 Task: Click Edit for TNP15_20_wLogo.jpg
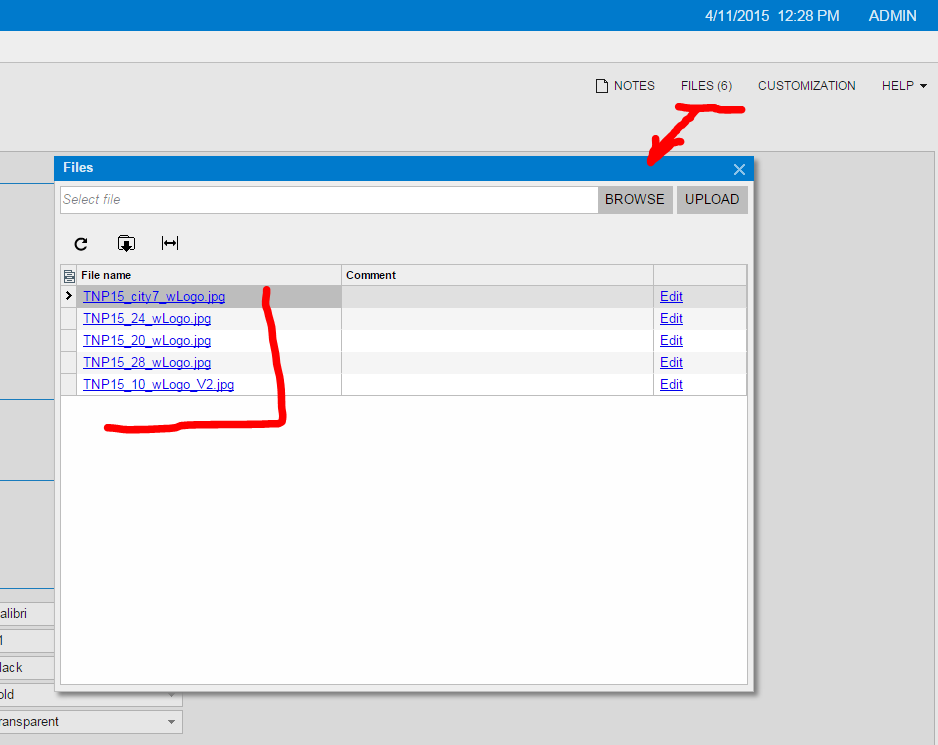(671, 340)
